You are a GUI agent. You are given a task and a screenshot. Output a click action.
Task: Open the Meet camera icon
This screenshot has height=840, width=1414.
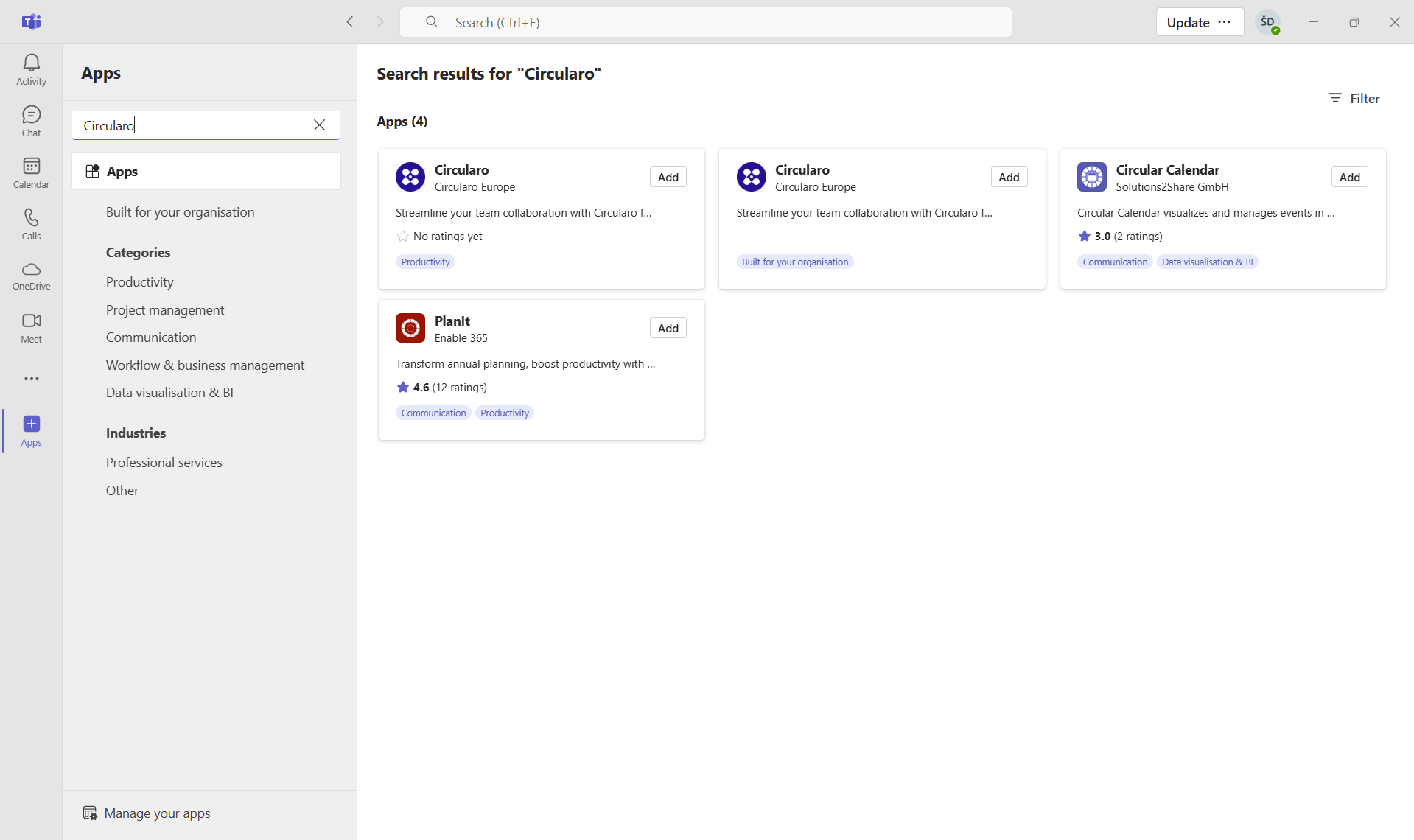[x=31, y=327]
